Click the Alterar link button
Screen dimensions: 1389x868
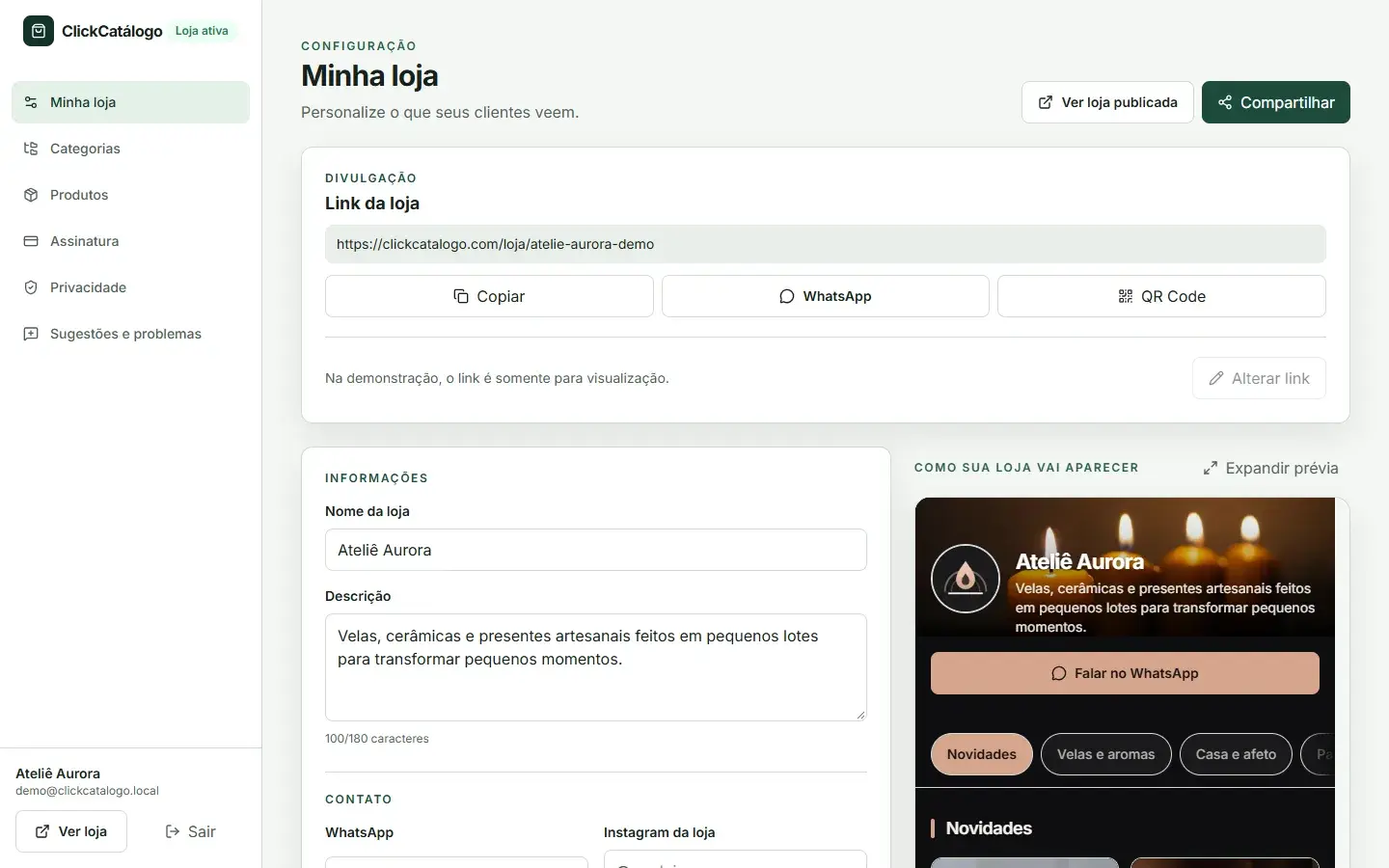tap(1259, 378)
